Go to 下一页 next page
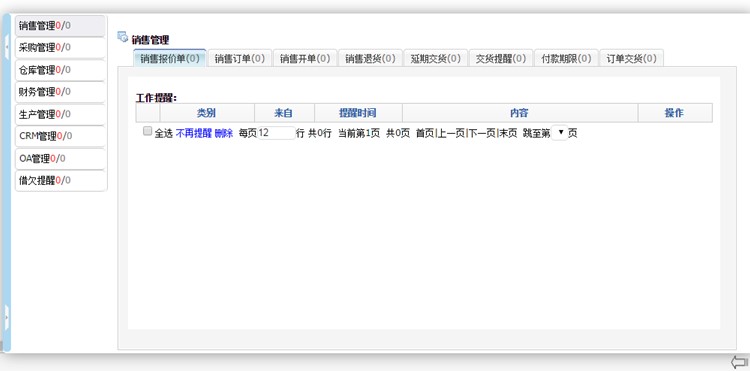750x371 pixels. 482,133
